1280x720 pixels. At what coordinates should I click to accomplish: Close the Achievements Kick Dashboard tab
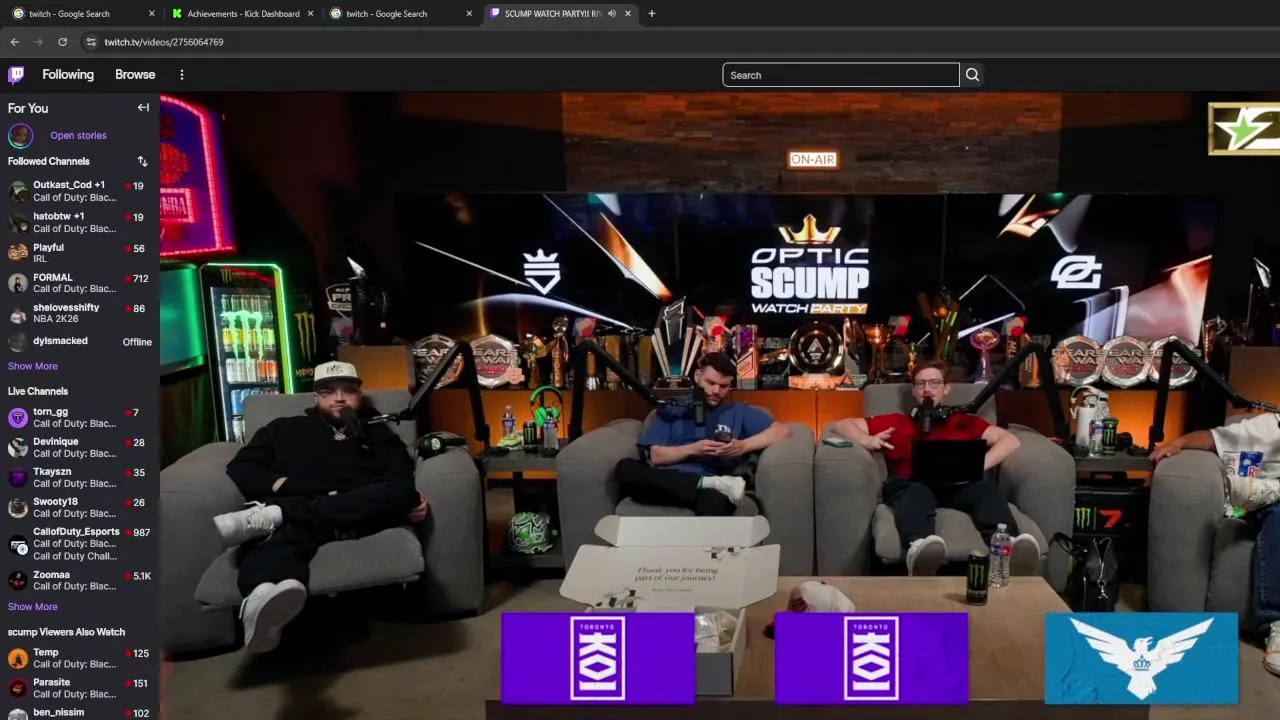[310, 14]
